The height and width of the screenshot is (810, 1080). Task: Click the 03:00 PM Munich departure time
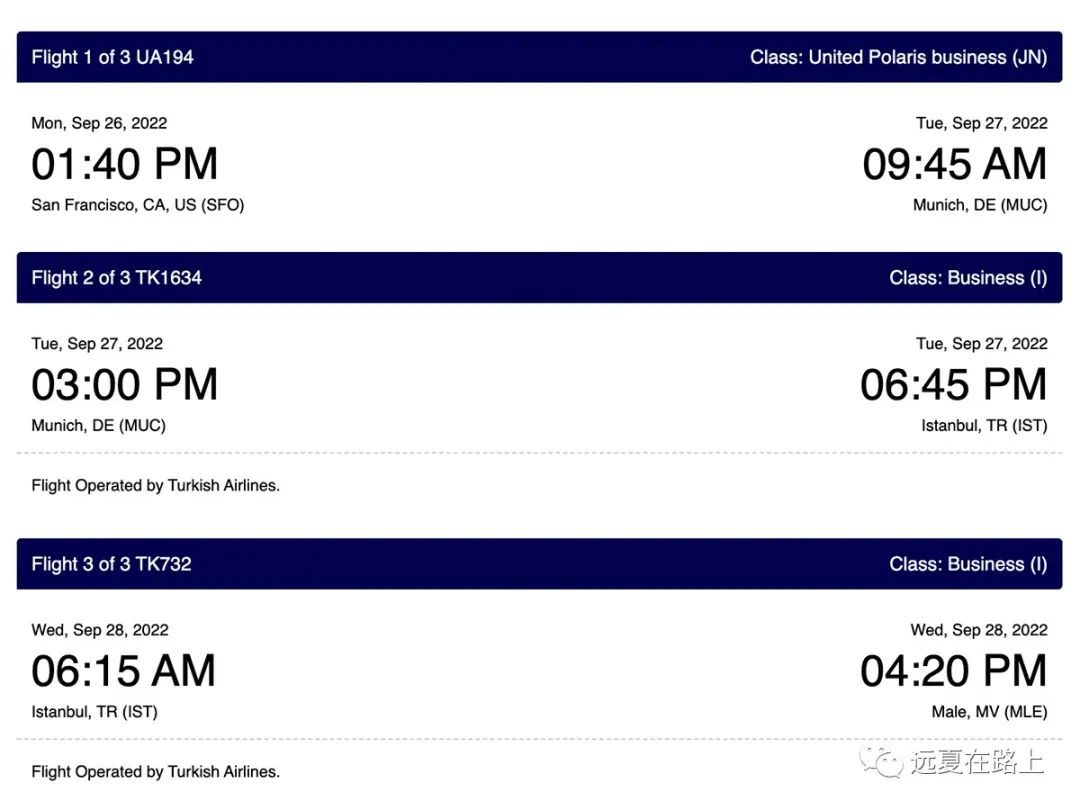(125, 384)
